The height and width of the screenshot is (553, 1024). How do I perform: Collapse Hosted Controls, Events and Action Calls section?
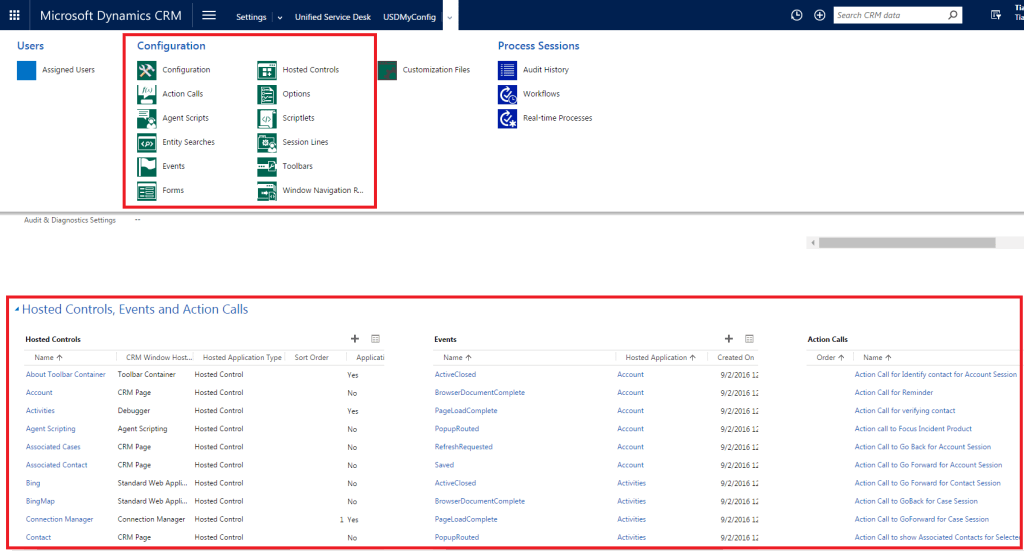tap(17, 309)
